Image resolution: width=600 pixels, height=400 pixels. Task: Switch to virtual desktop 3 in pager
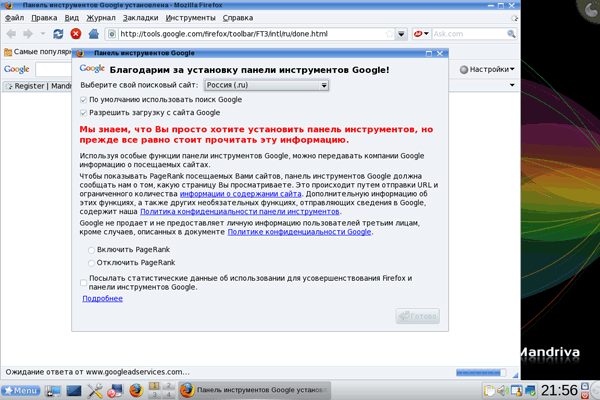pyautogui.click(x=154, y=394)
